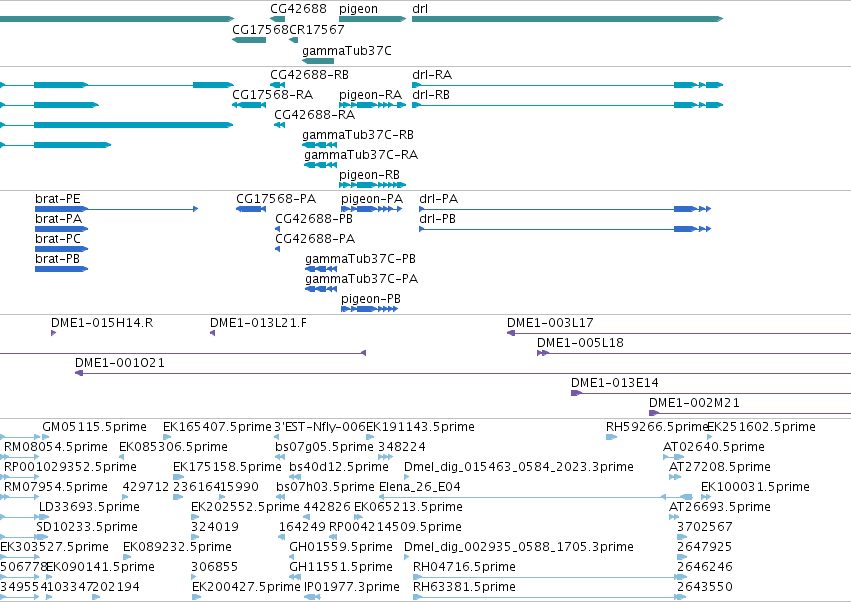The width and height of the screenshot is (851, 602).
Task: Select the pigeon-RA transcript label
Action: coord(371,96)
